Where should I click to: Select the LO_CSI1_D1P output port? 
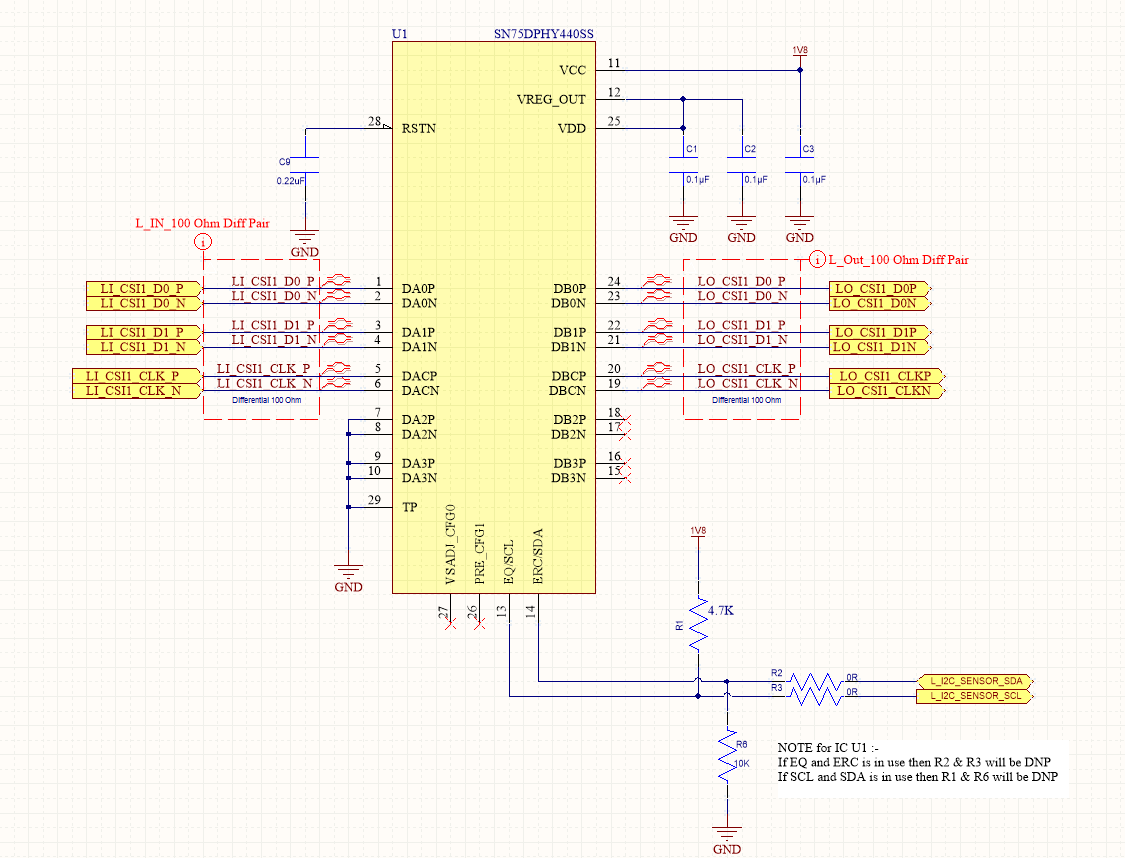click(x=880, y=332)
